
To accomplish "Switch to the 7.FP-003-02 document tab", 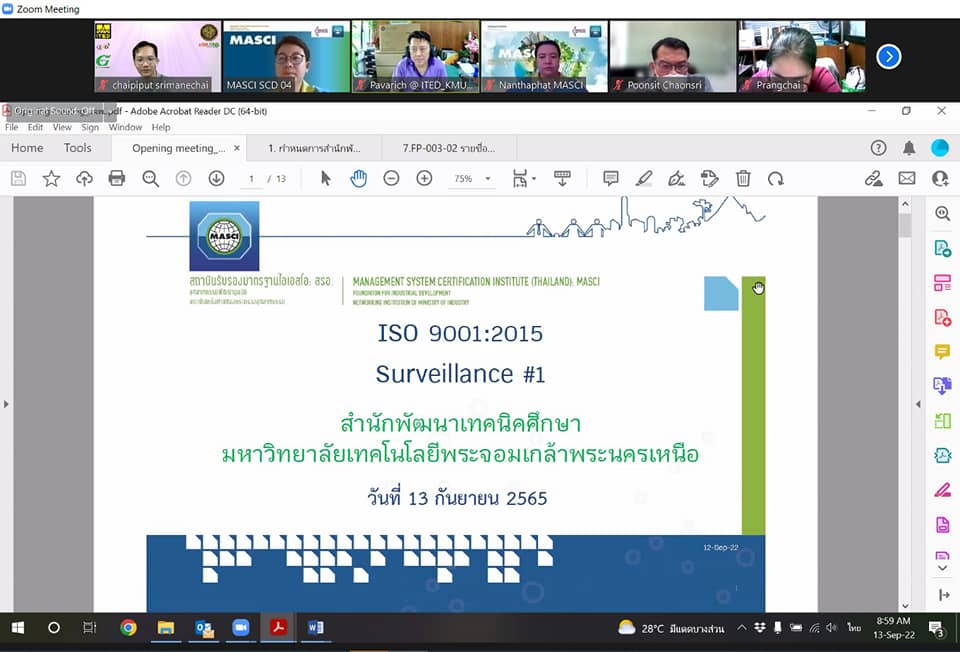I will pyautogui.click(x=449, y=148).
